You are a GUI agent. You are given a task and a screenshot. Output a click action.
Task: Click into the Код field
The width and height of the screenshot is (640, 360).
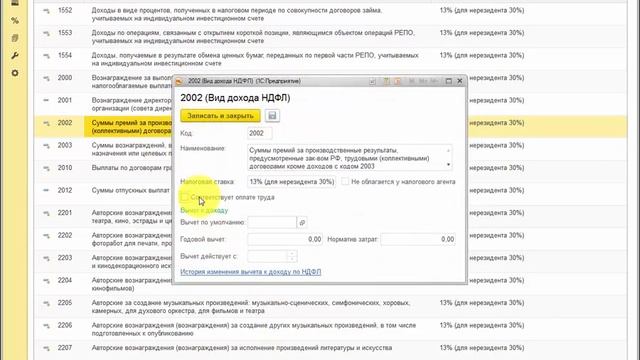pyautogui.click(x=260, y=133)
